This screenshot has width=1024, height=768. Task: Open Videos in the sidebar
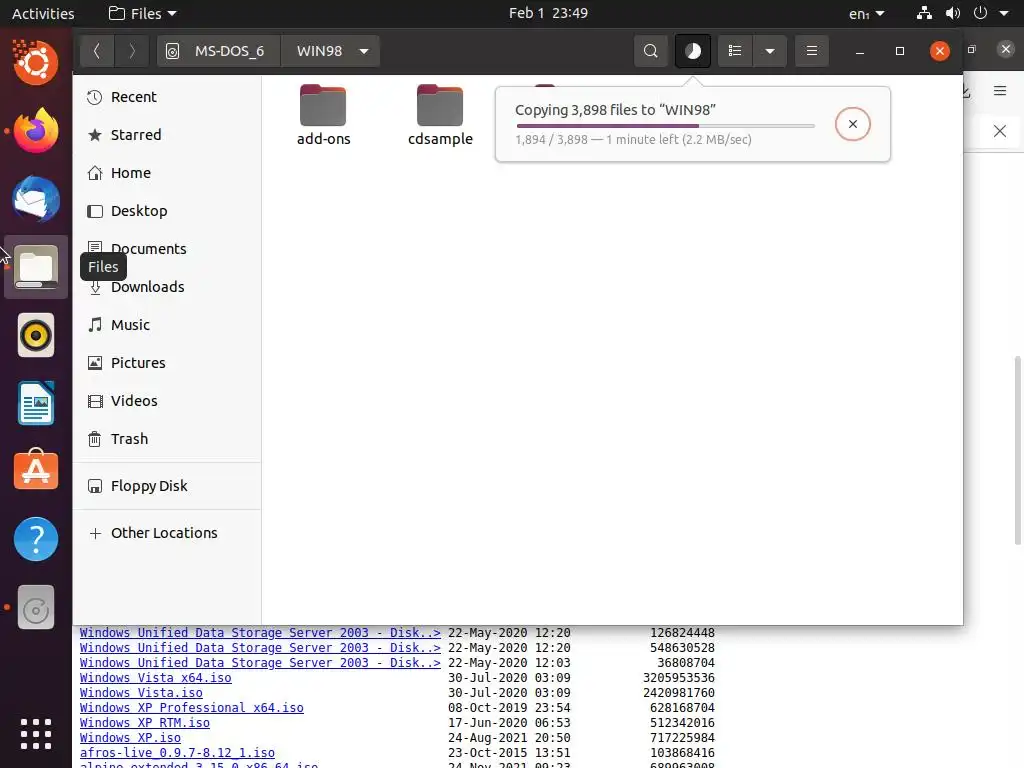167,401
